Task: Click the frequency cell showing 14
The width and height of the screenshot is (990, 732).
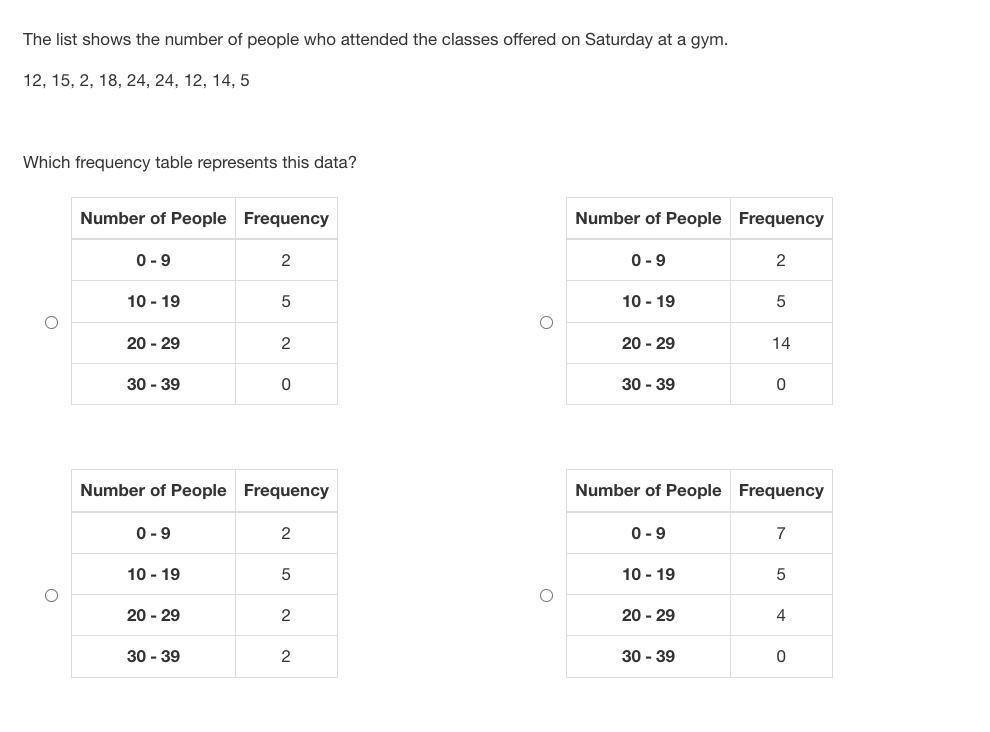Action: coord(781,343)
